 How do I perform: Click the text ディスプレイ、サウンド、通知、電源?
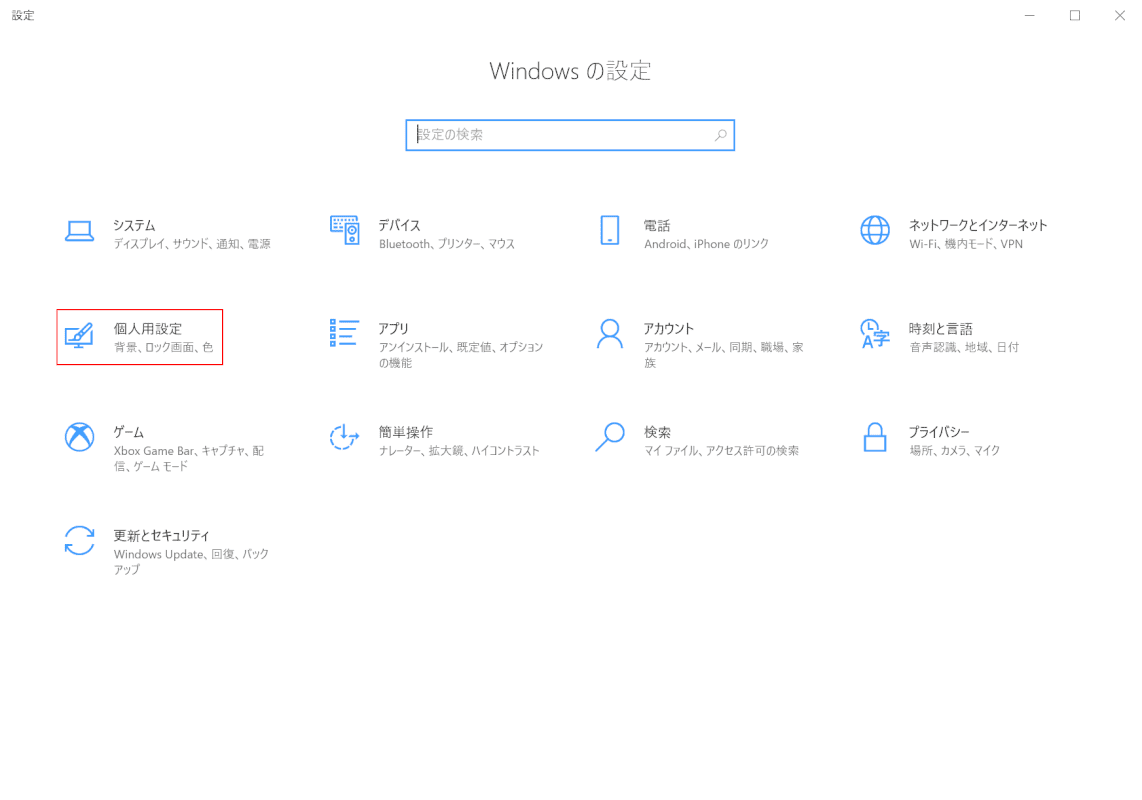(x=192, y=244)
